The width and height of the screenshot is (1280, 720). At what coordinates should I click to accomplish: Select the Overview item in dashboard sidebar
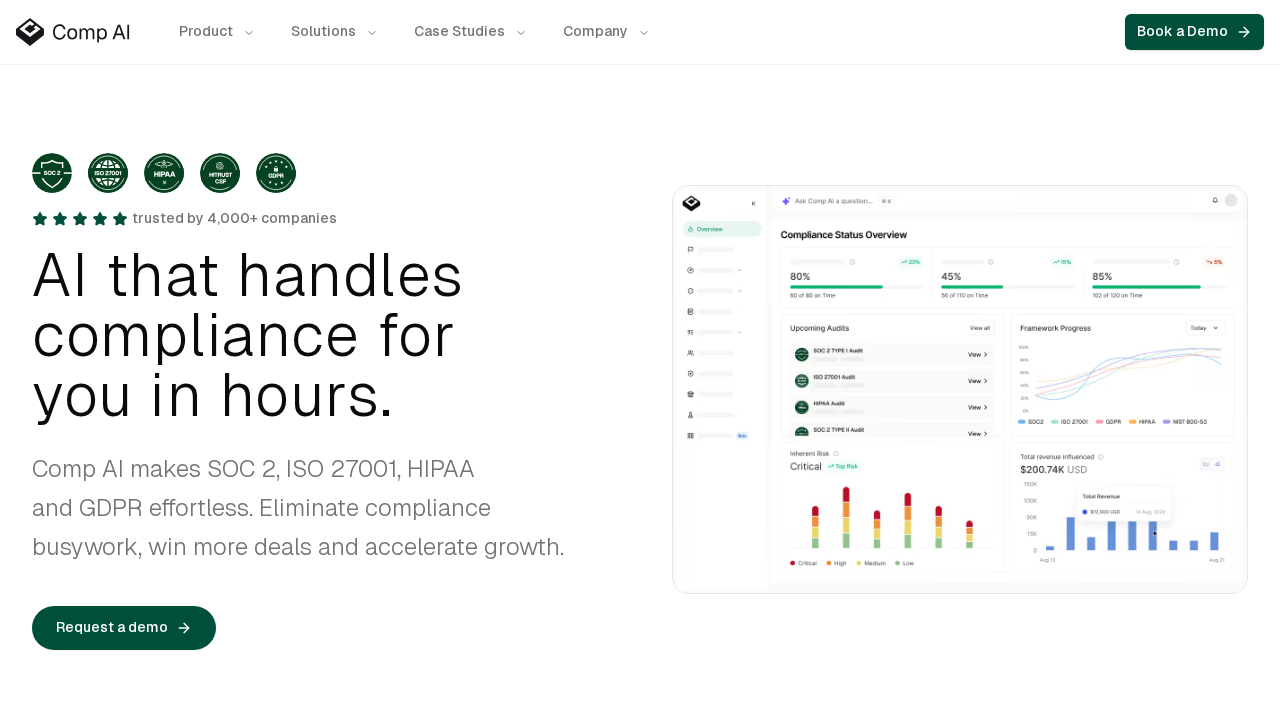pyautogui.click(x=722, y=229)
